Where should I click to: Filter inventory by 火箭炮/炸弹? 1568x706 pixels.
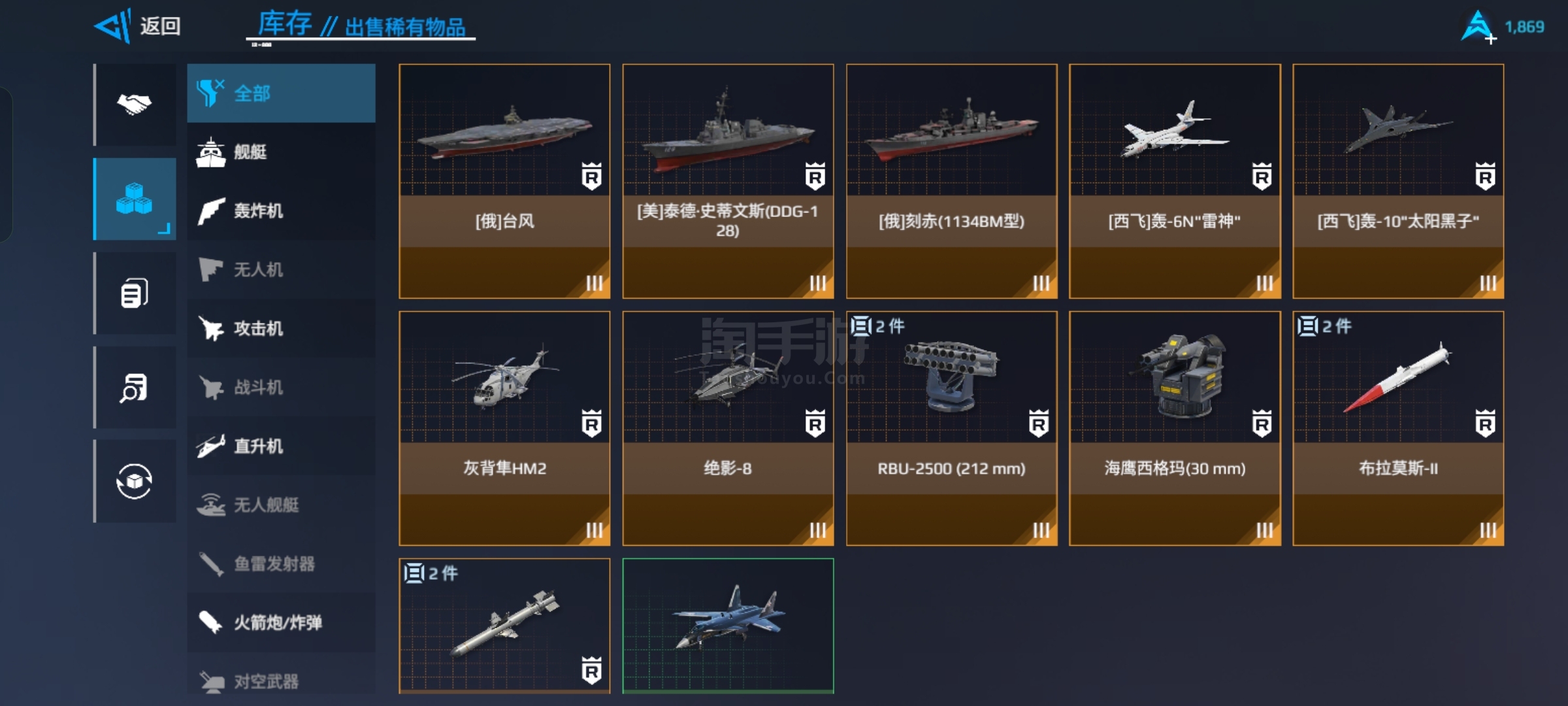[281, 622]
